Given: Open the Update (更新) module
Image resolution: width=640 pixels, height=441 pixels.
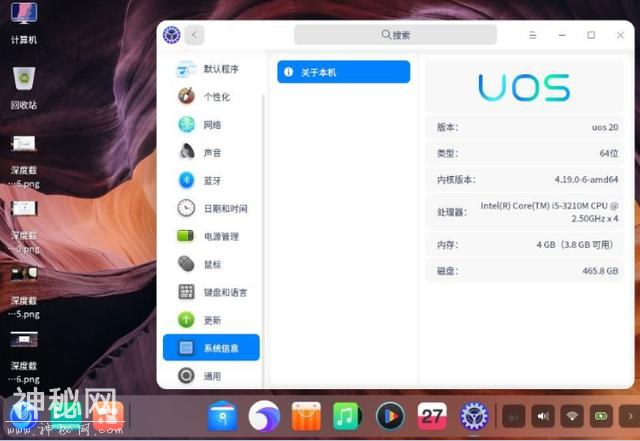Looking at the screenshot, I should (x=211, y=320).
